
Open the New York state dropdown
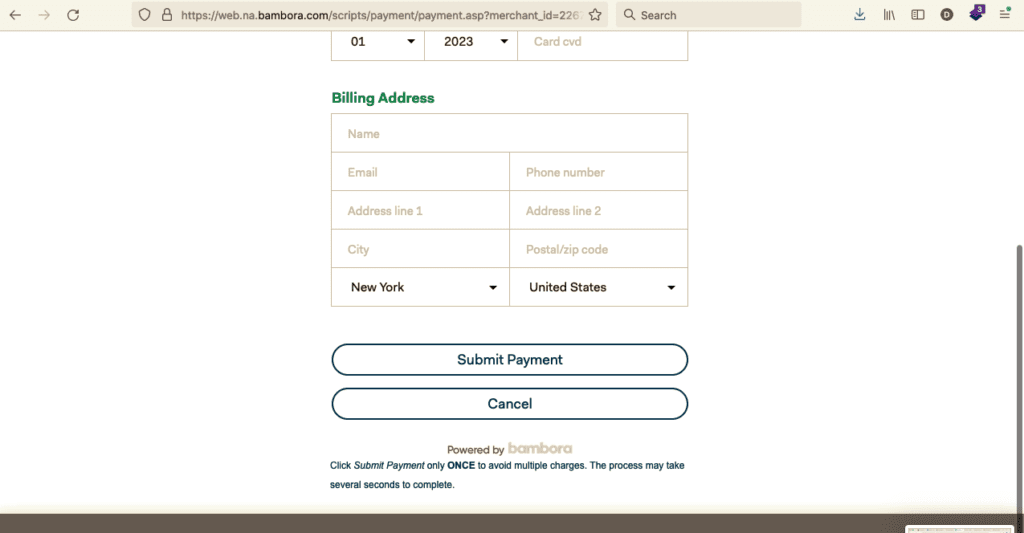420,287
